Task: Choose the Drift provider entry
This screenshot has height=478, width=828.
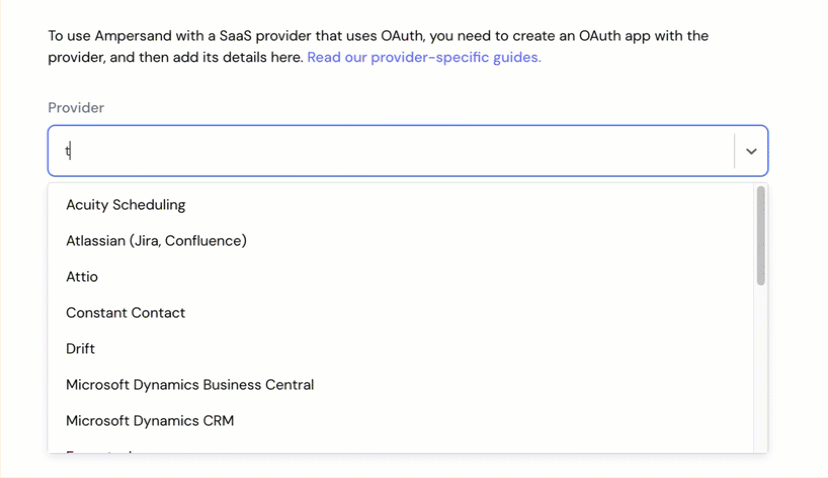Action: [400, 349]
